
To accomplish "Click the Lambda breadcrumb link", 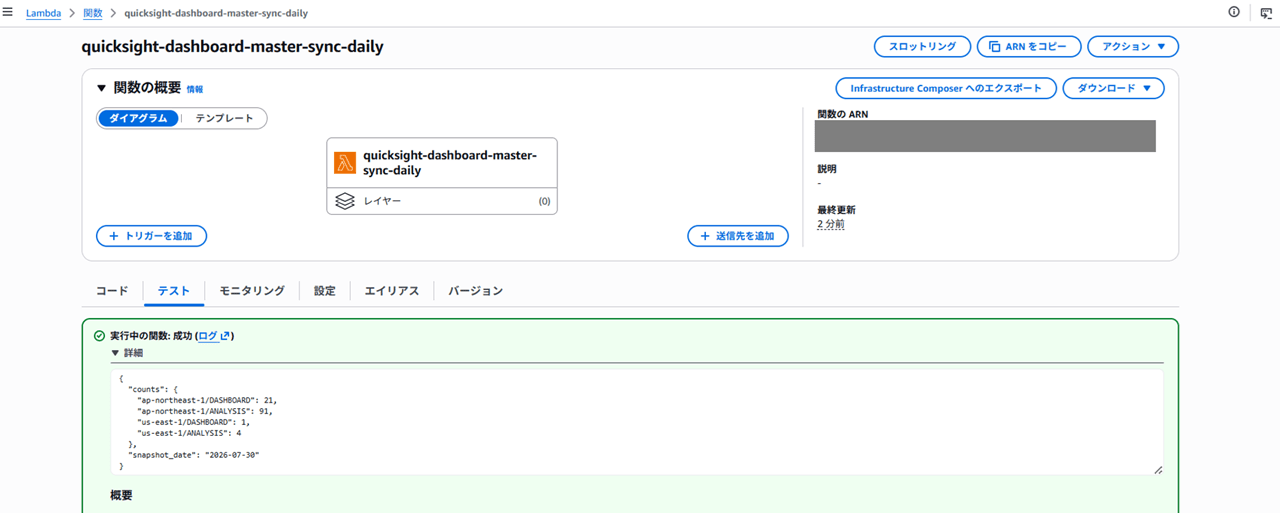I will click(x=43, y=13).
